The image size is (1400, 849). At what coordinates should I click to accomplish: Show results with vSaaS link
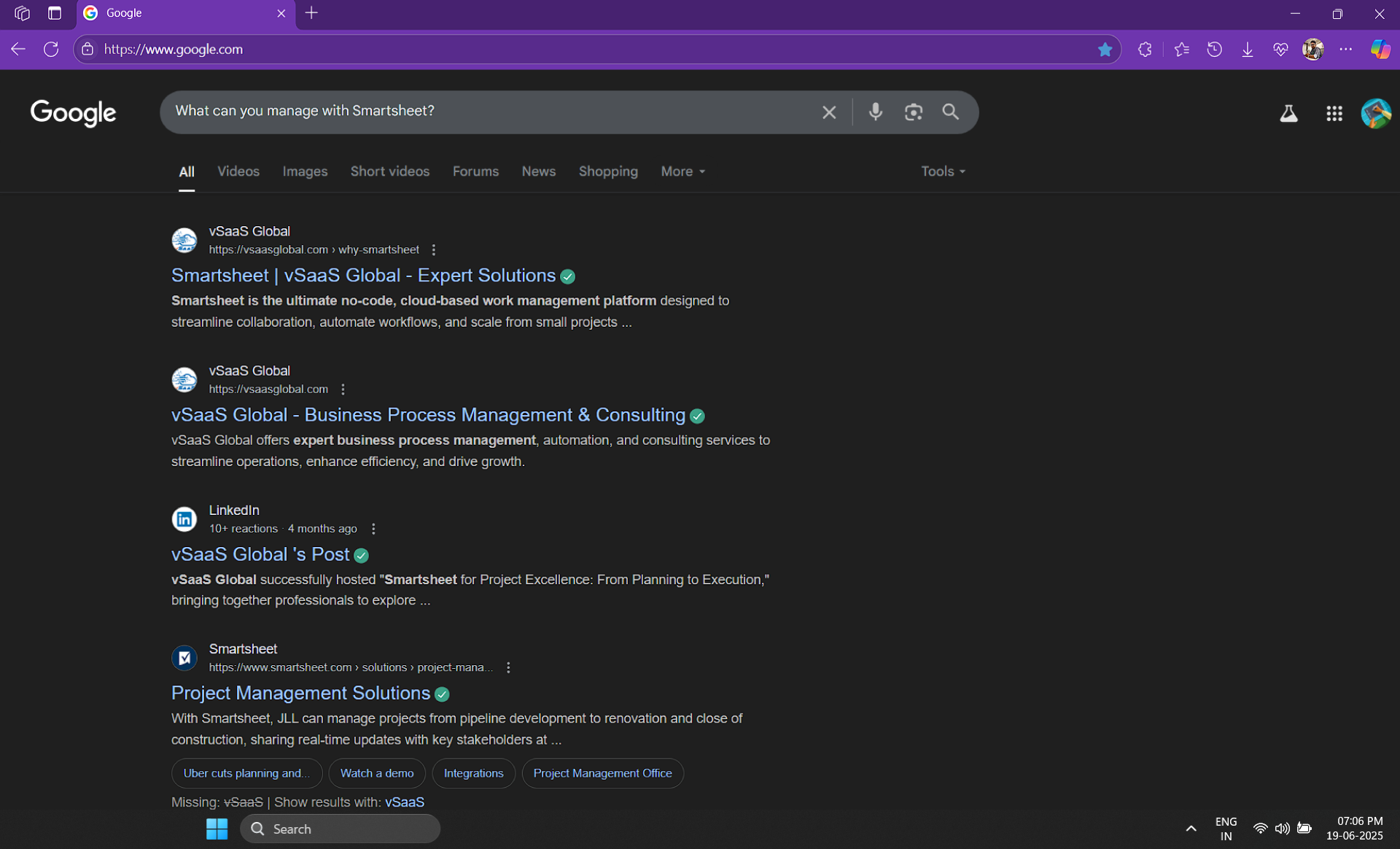tap(405, 802)
